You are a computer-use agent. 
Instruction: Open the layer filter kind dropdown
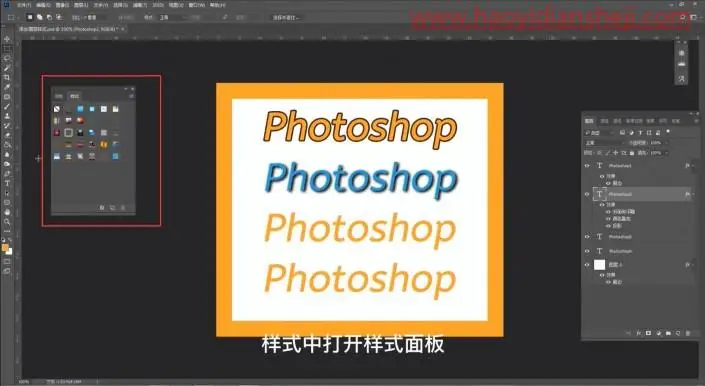(x=599, y=133)
